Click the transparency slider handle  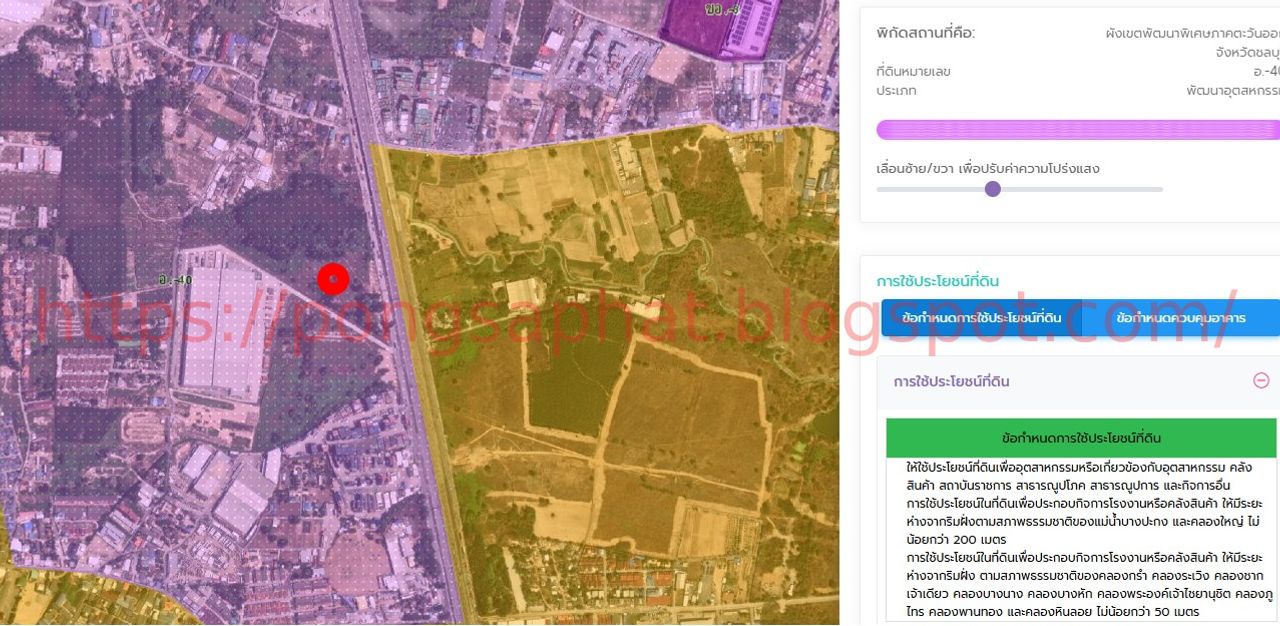coord(992,189)
